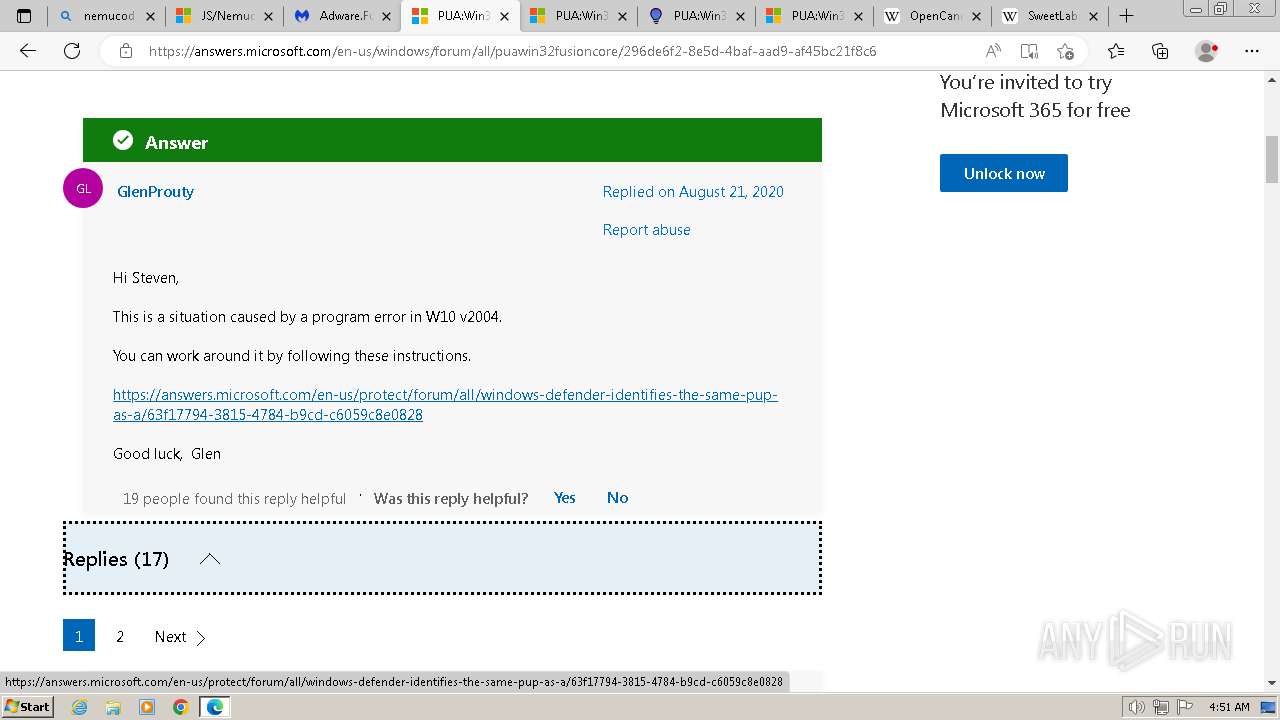Viewport: 1280px width, 720px height.
Task: Open the browser profile avatar
Action: [1207, 51]
